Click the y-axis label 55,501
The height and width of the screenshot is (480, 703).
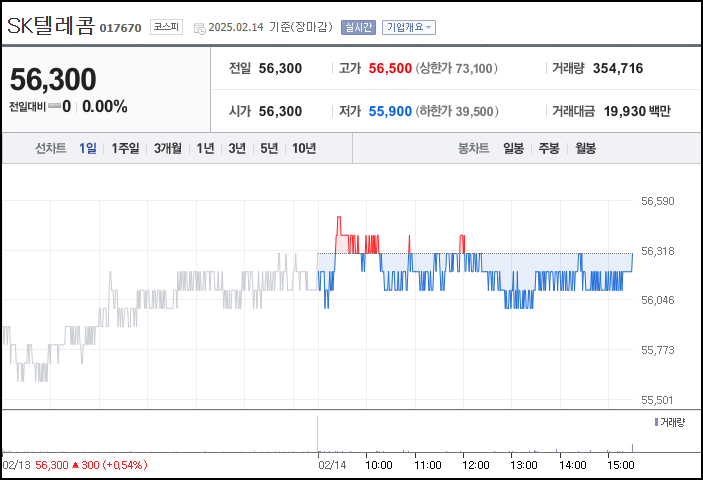tap(658, 400)
